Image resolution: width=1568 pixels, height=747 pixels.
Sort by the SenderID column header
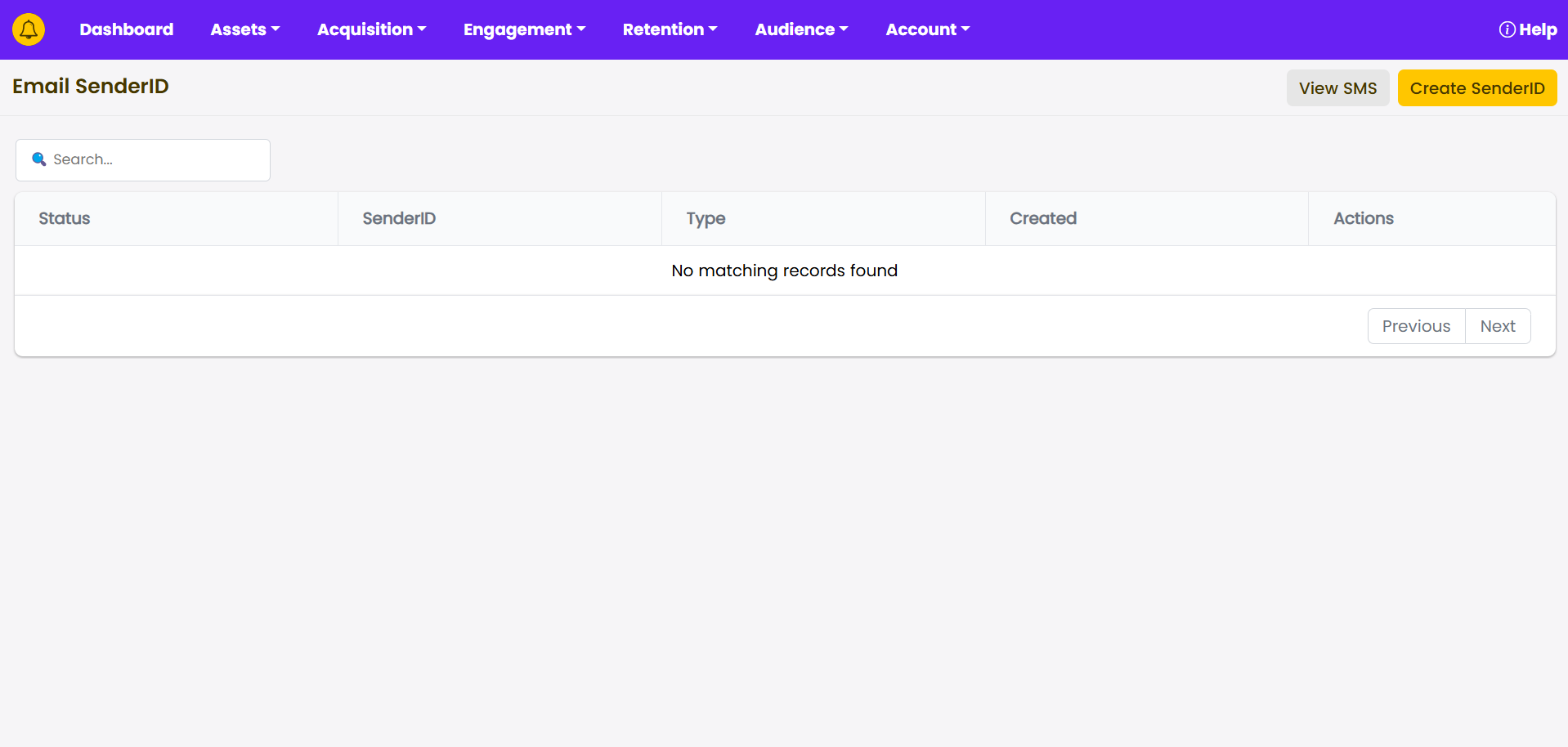coord(399,218)
